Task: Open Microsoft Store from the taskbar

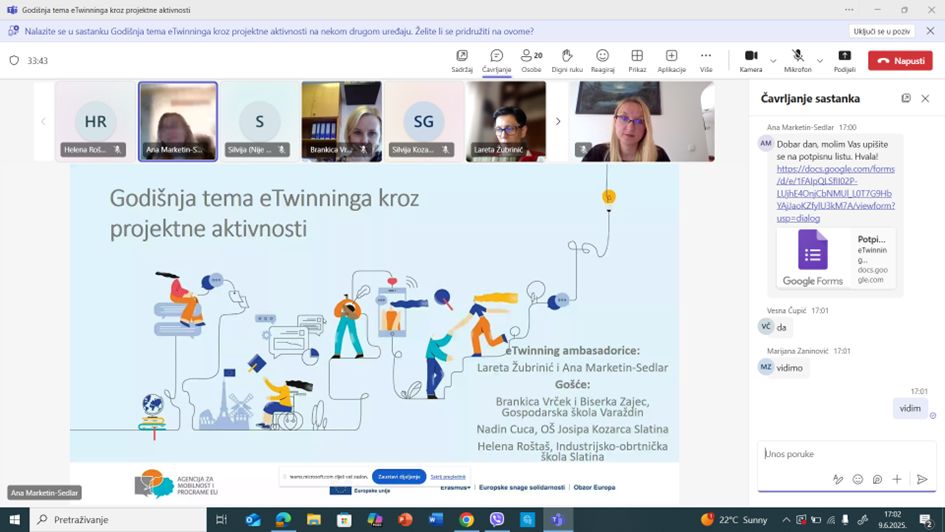Action: point(344,519)
